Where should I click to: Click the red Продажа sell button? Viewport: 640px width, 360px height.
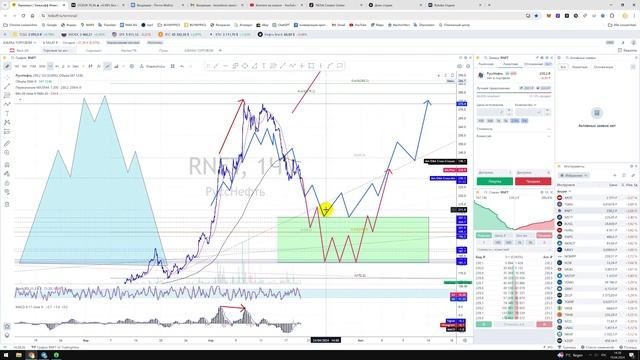coord(533,181)
